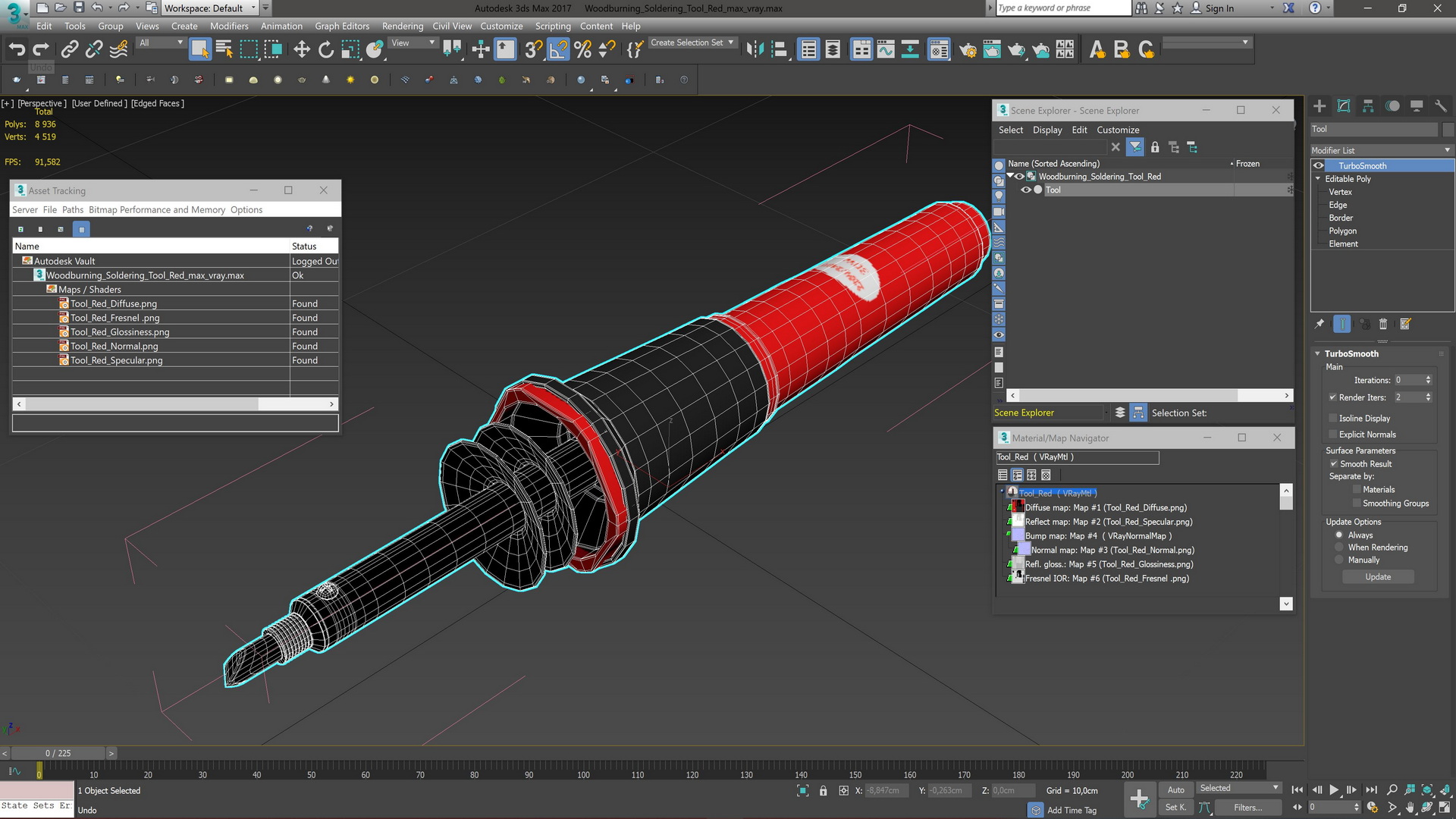
Task: Collapse the Editable Poly modifier tree
Action: pos(1318,179)
